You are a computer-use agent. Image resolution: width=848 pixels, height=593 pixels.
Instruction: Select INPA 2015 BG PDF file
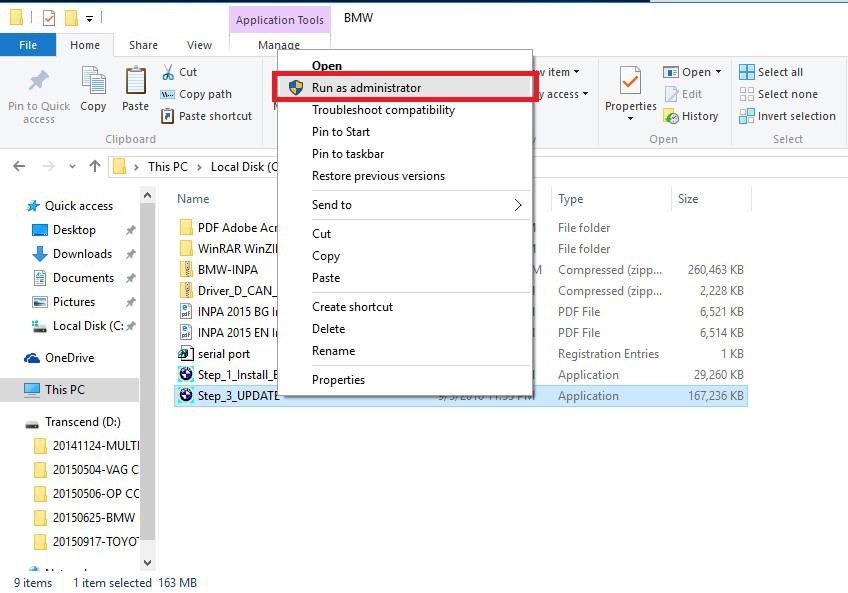click(x=228, y=312)
